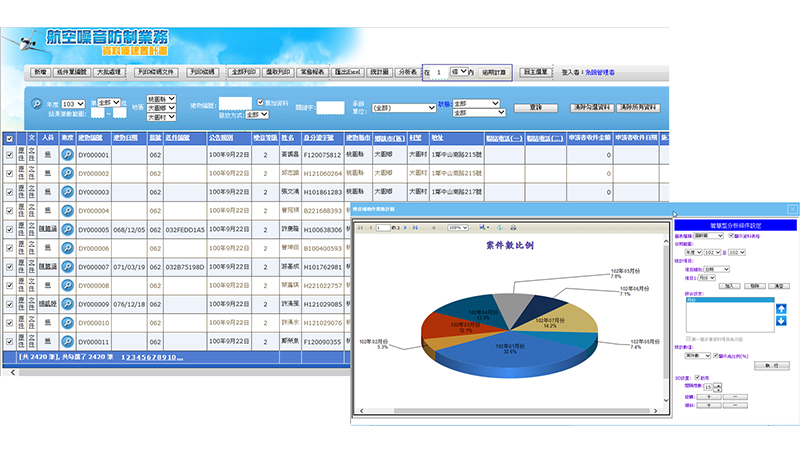Viewport: 800px width, 453px height.
Task: Click the export save icon in report toolbar
Action: pos(483,228)
